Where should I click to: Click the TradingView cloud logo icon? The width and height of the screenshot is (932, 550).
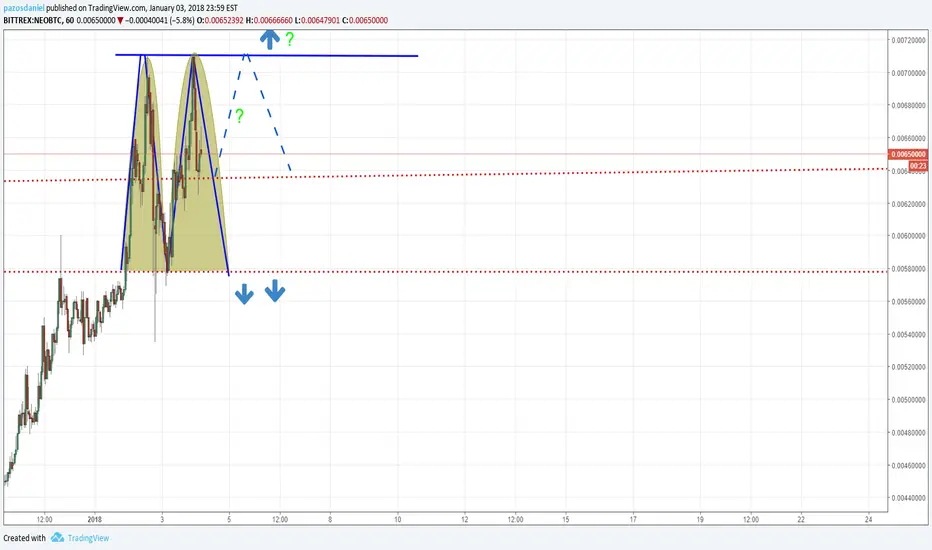click(x=57, y=538)
